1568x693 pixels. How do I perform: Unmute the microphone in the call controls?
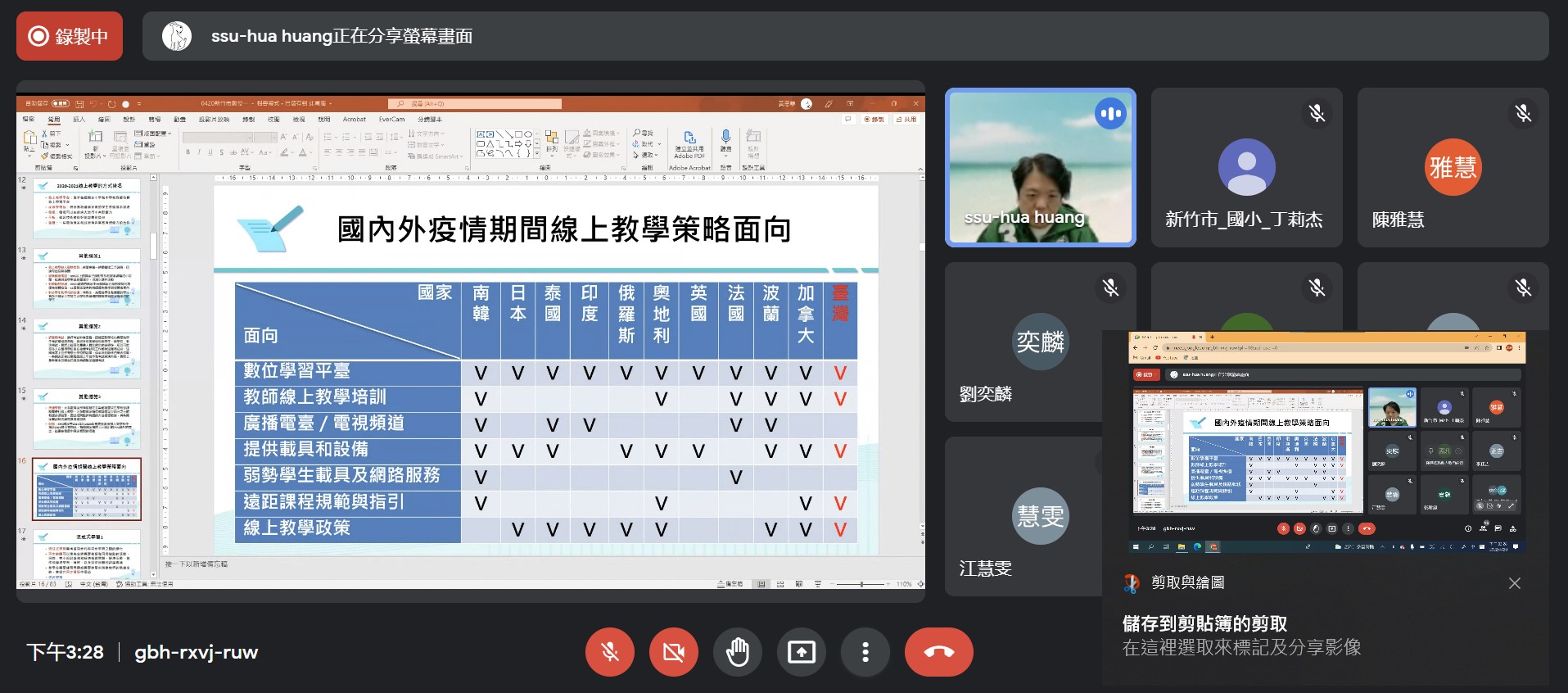pos(609,652)
